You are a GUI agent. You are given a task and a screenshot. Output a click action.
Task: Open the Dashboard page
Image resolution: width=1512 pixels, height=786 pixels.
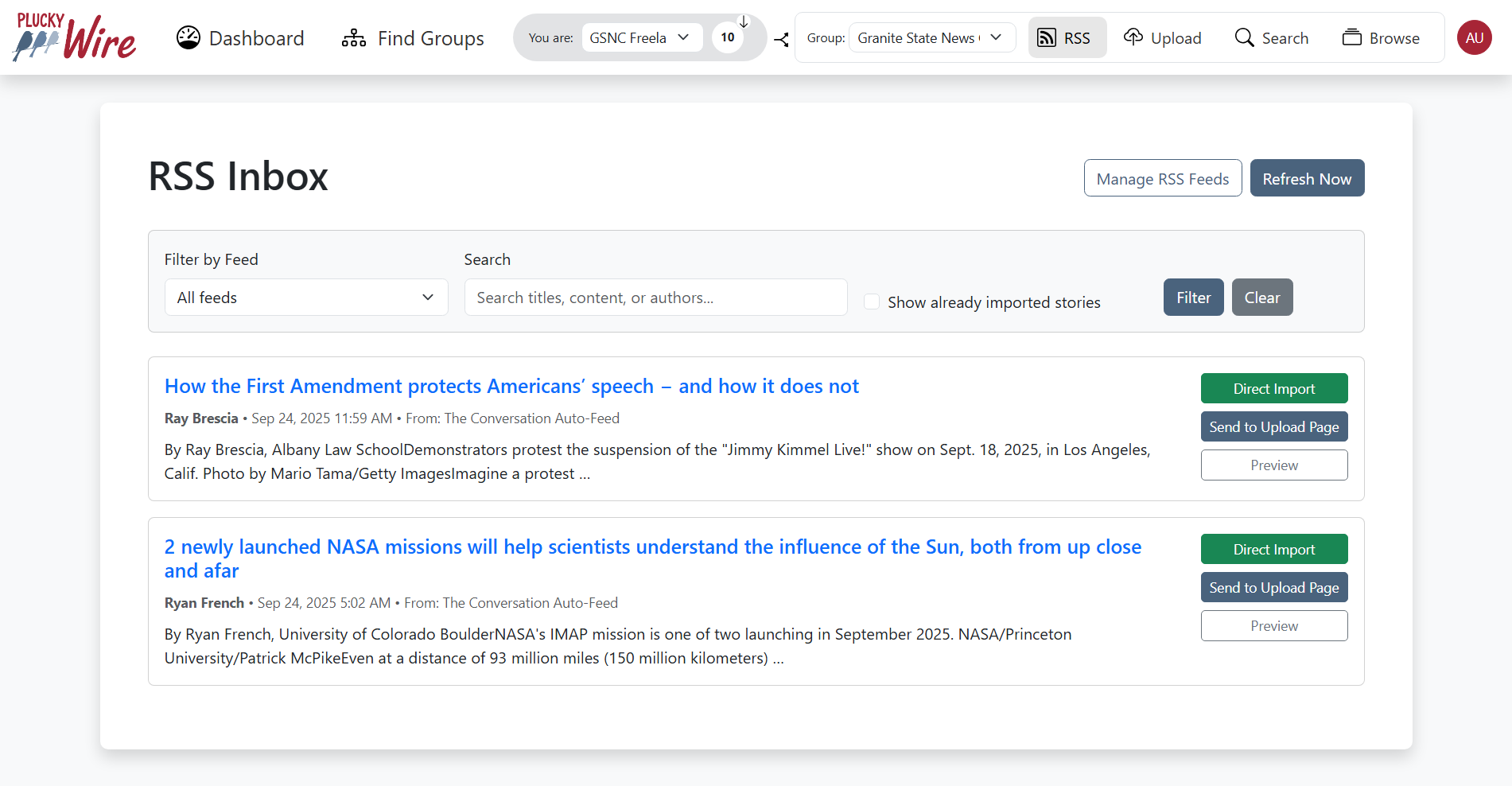[240, 38]
